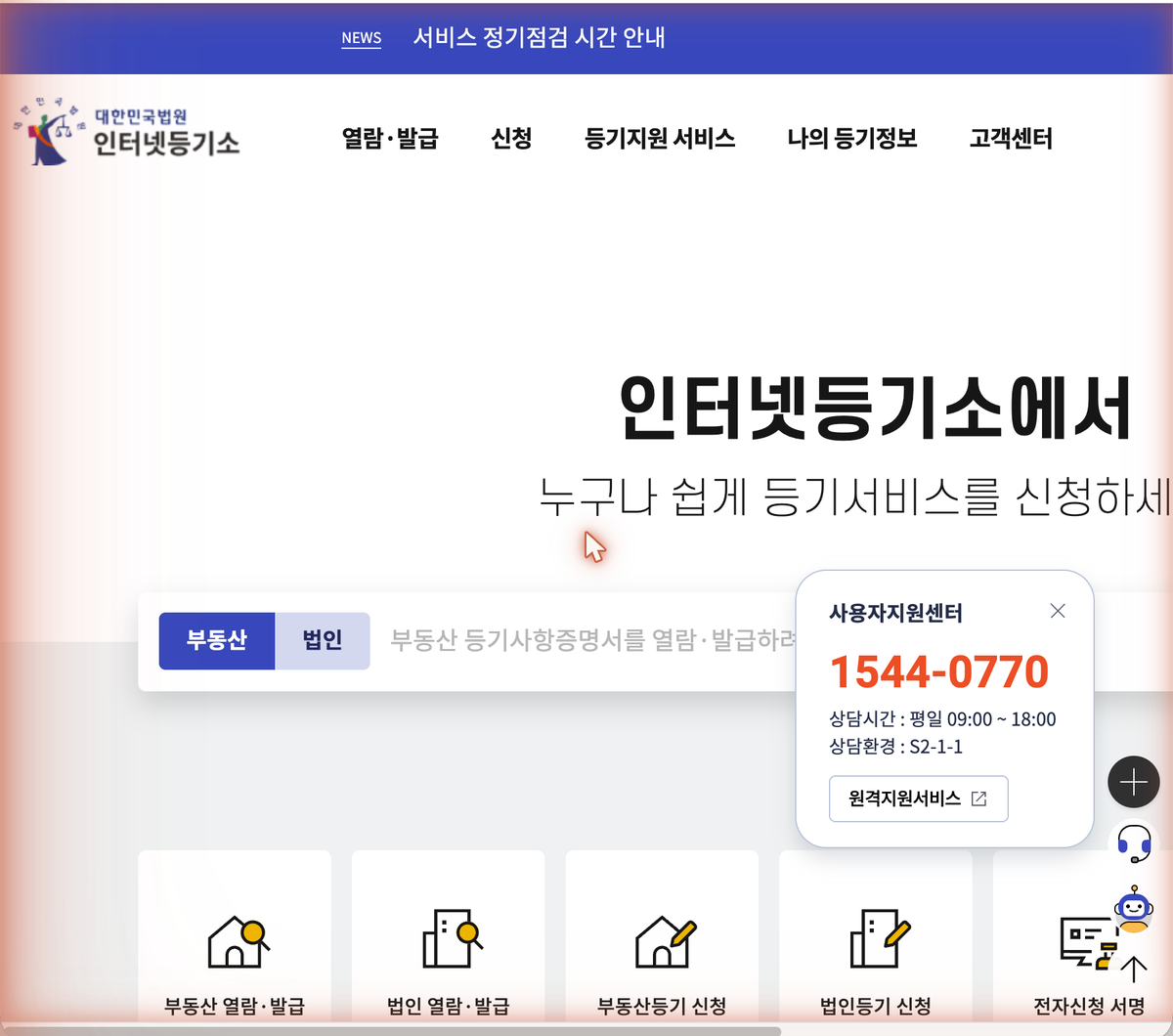
Task: Click the 상담환경 : S2-1-1 text
Action: coord(895,747)
